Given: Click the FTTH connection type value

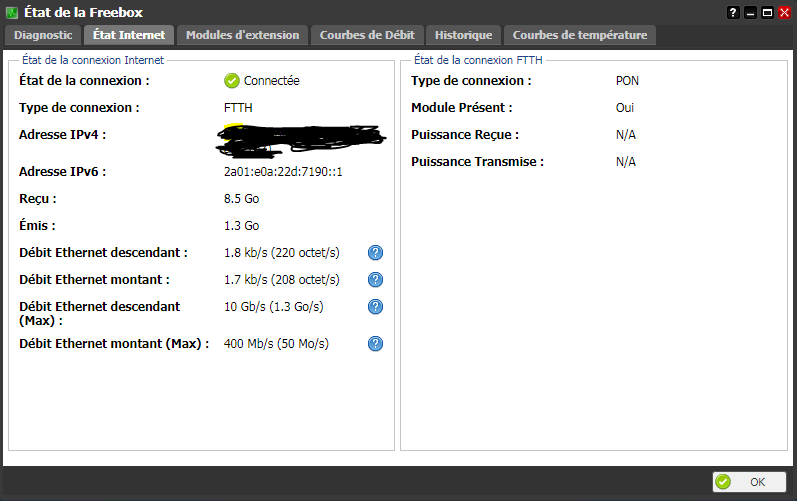Looking at the screenshot, I should click(x=238, y=108).
